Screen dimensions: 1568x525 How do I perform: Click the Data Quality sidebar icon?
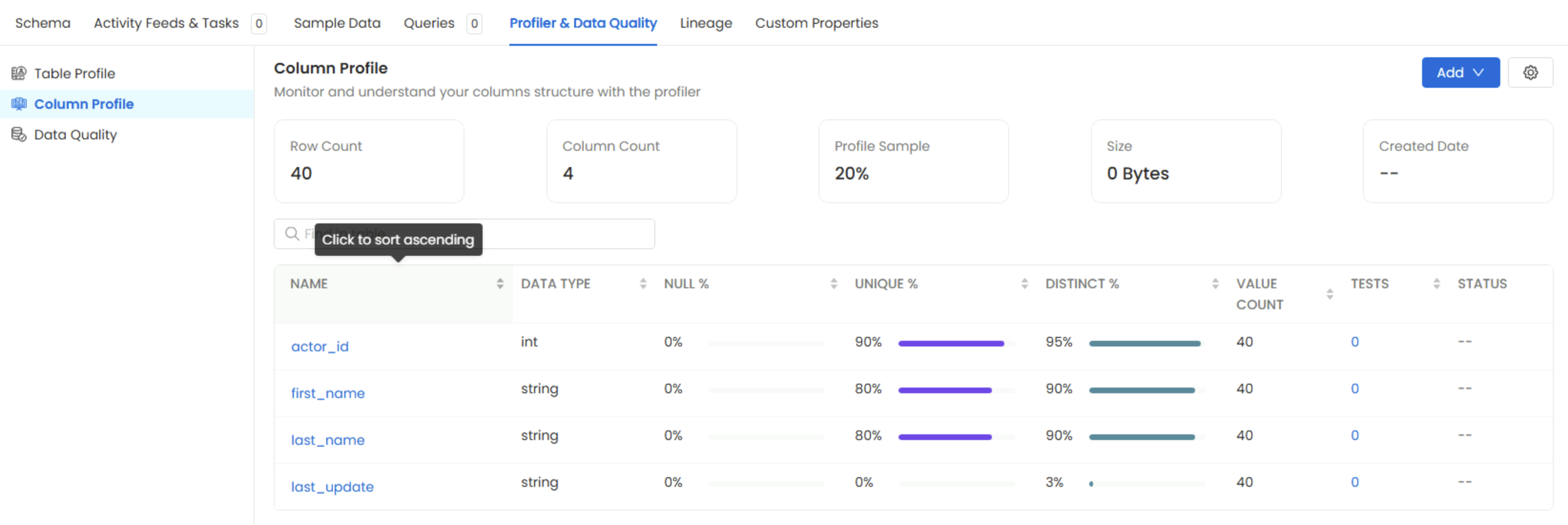coord(19,135)
